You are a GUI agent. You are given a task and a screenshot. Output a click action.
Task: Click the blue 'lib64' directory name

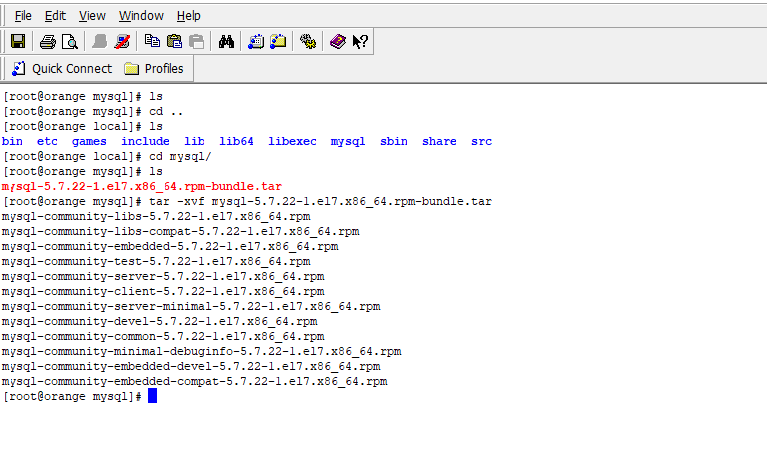[236, 141]
